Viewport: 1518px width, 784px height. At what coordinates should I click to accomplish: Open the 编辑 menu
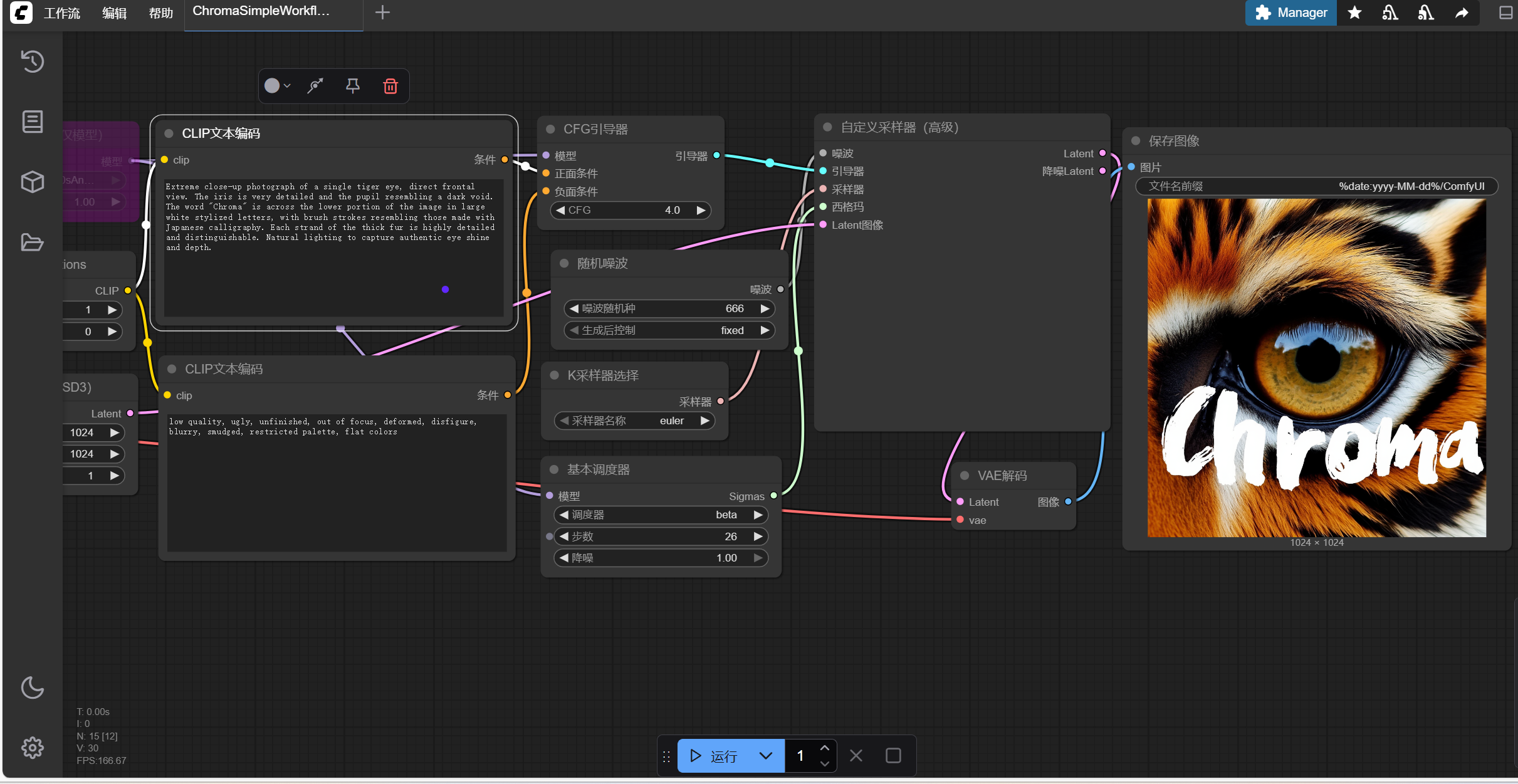pos(114,13)
